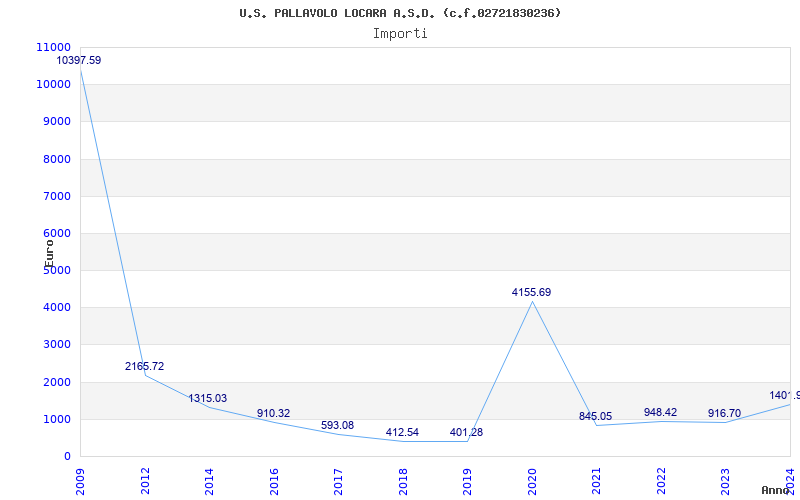Image resolution: width=800 pixels, height=500 pixels.
Task: Select the 916.70 data label
Action: (724, 413)
